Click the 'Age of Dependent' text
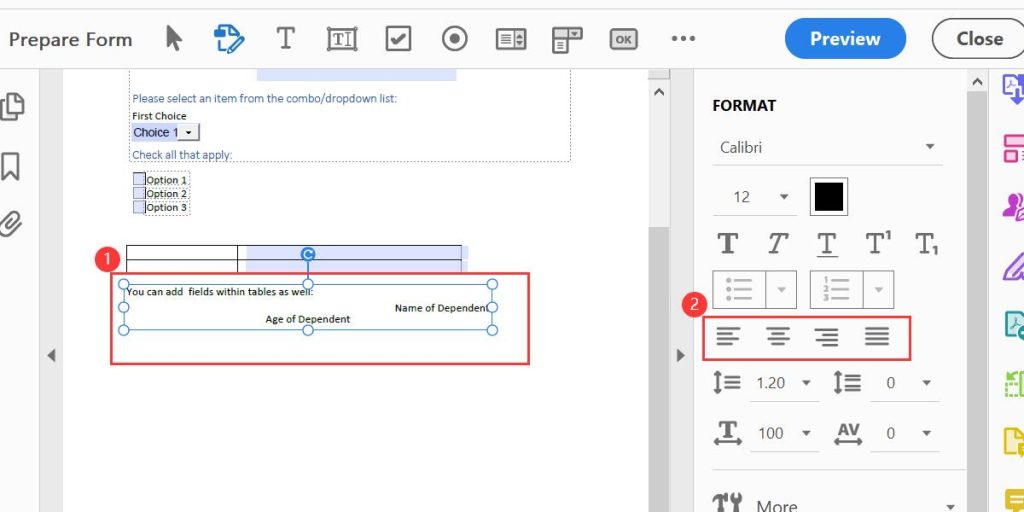 tap(308, 319)
